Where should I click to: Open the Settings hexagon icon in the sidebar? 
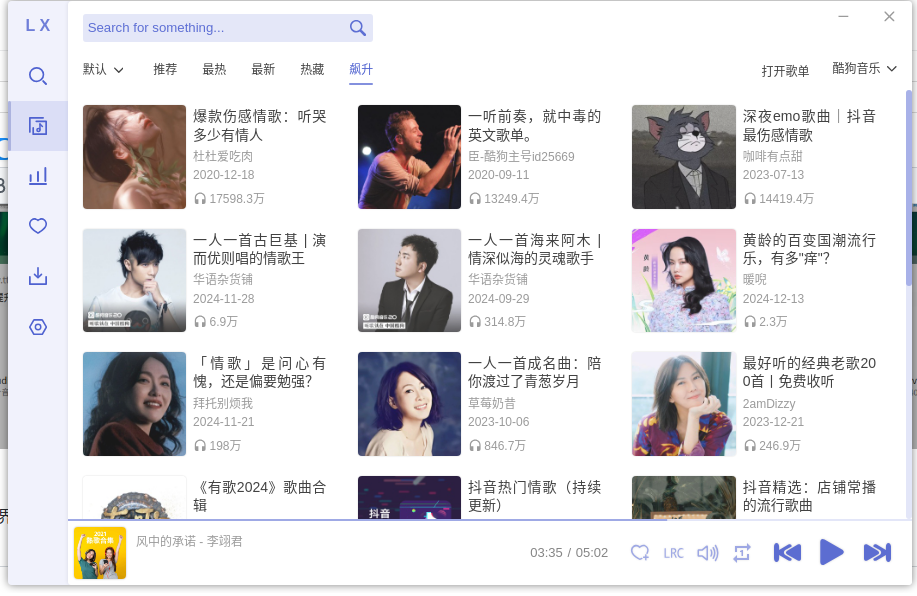(38, 327)
